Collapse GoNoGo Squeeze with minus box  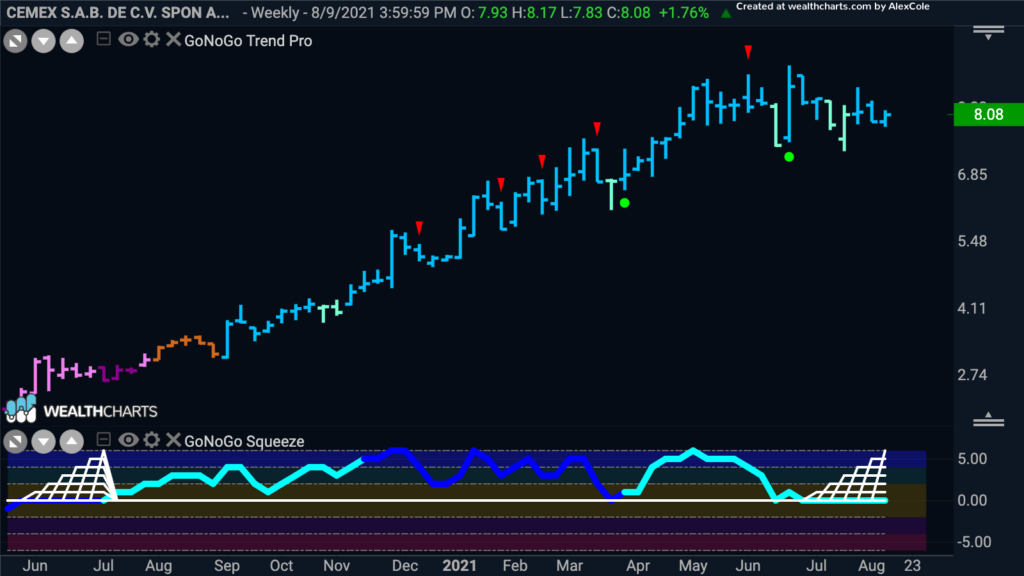pos(103,440)
